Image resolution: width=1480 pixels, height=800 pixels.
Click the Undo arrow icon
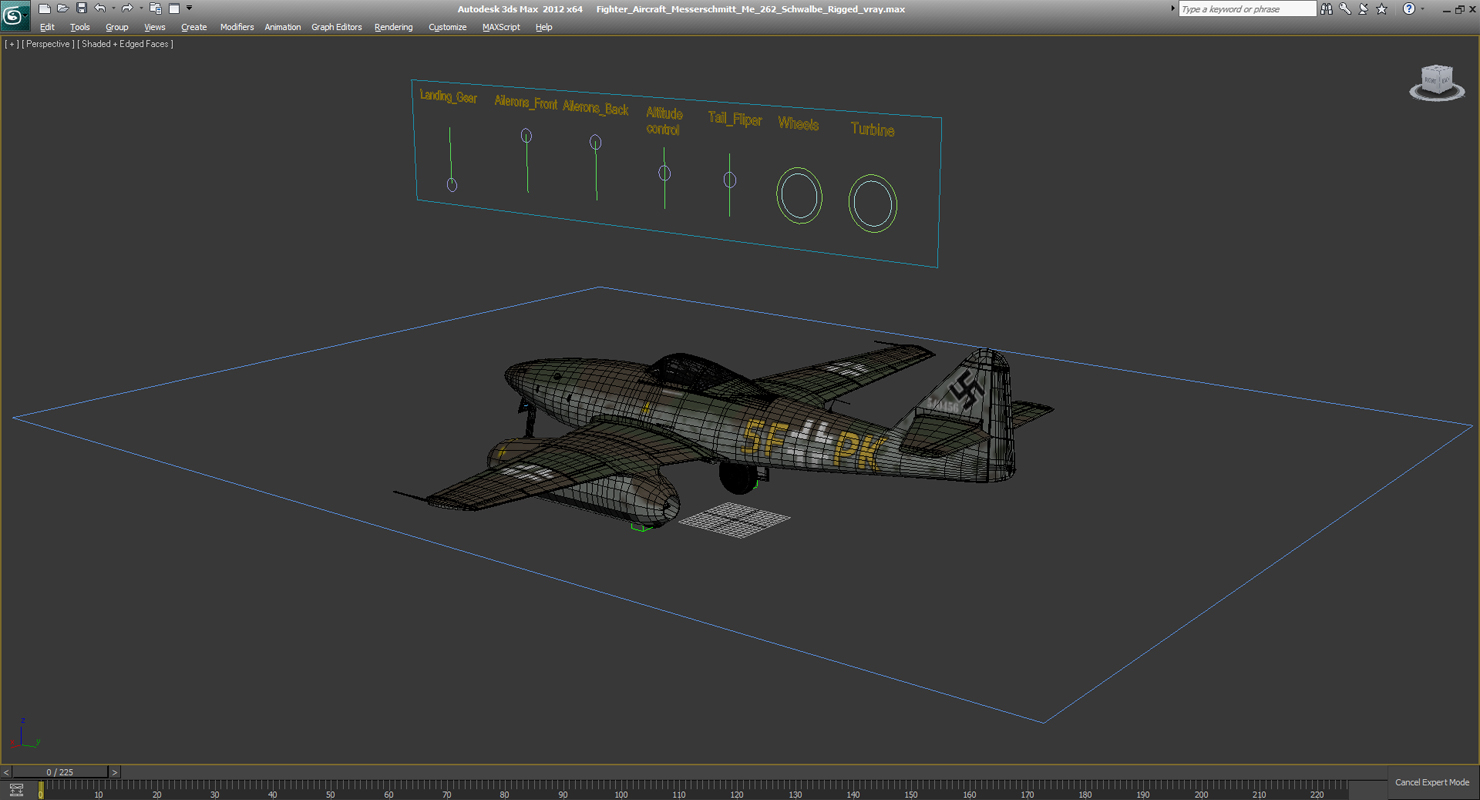[x=99, y=9]
